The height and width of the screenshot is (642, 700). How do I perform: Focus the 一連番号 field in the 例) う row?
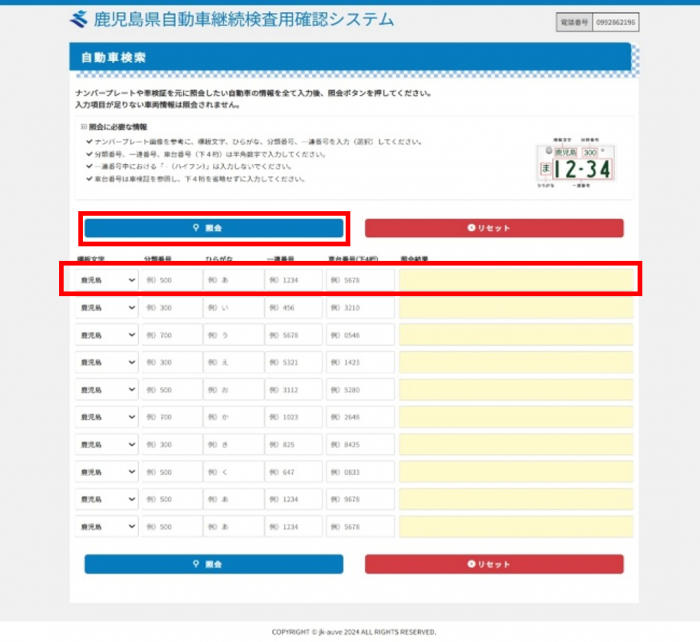point(294,335)
